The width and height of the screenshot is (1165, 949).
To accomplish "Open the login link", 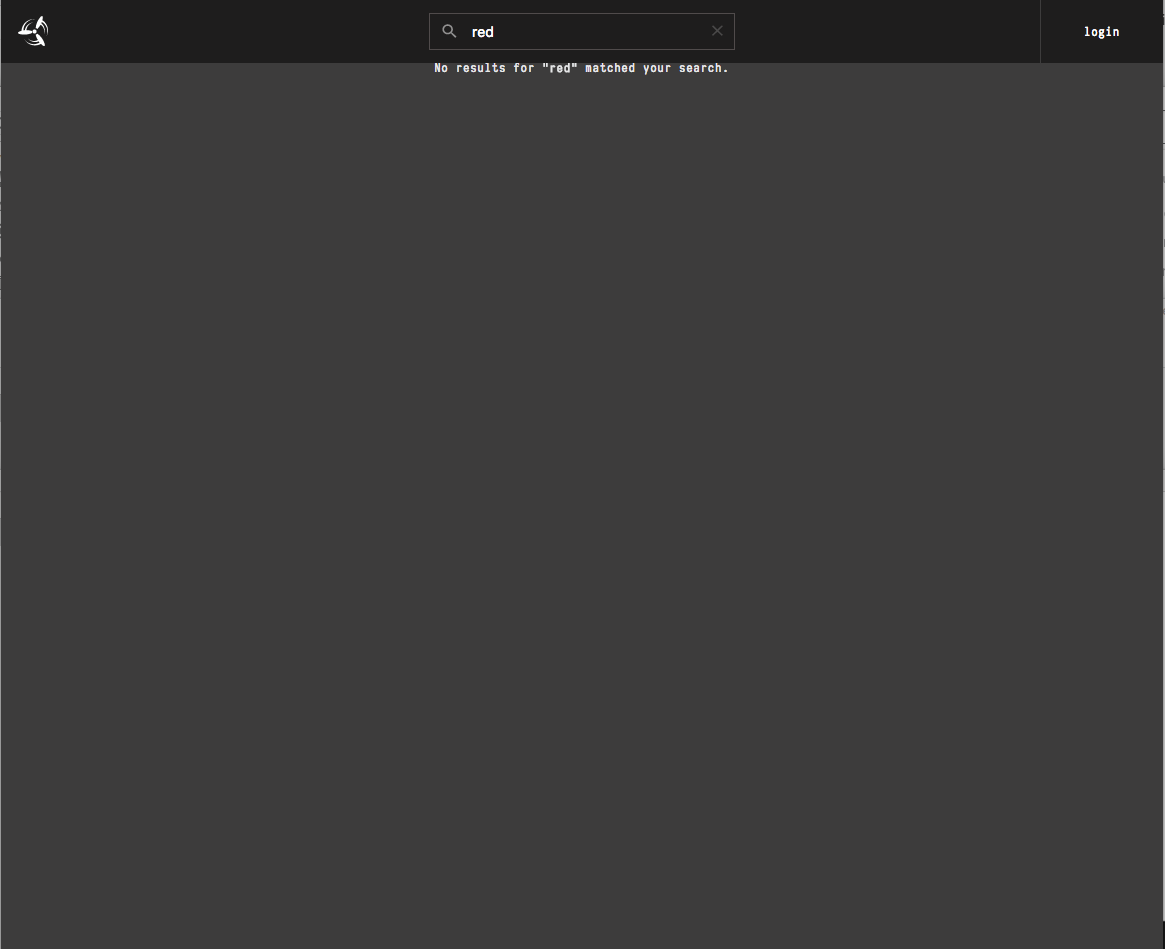I will (1102, 31).
